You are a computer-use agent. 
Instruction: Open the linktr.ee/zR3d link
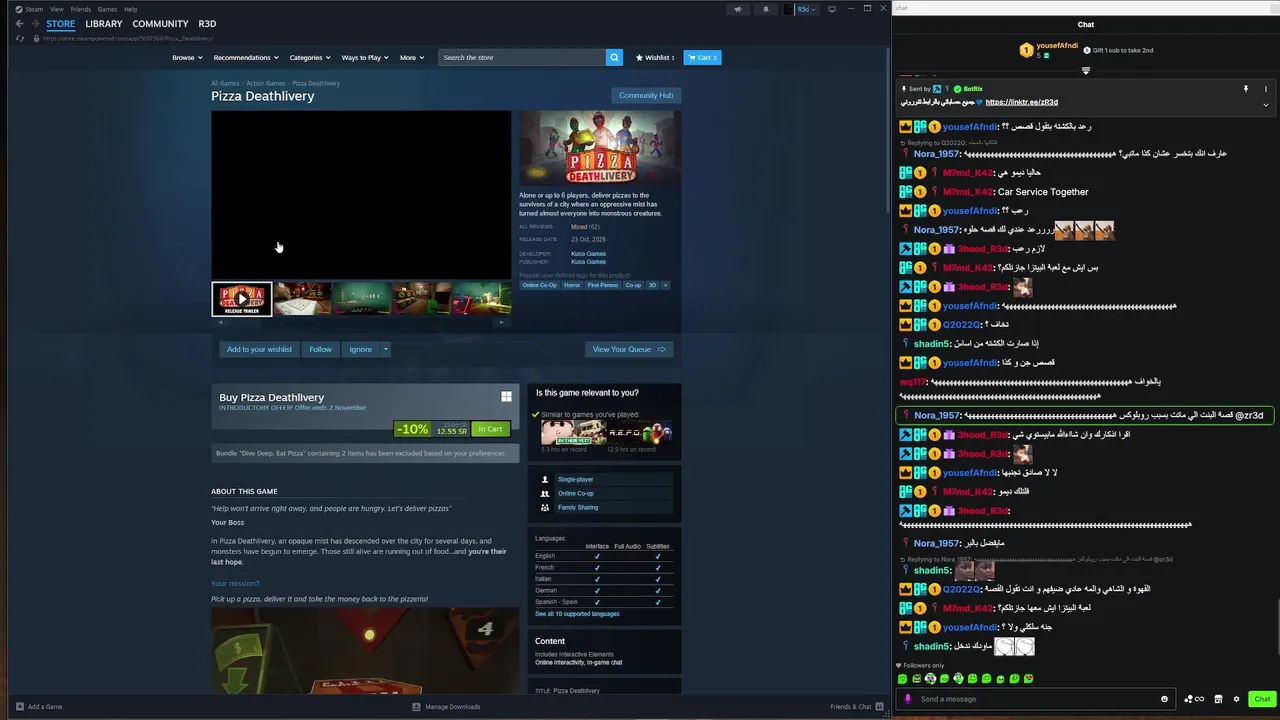tap(1021, 102)
